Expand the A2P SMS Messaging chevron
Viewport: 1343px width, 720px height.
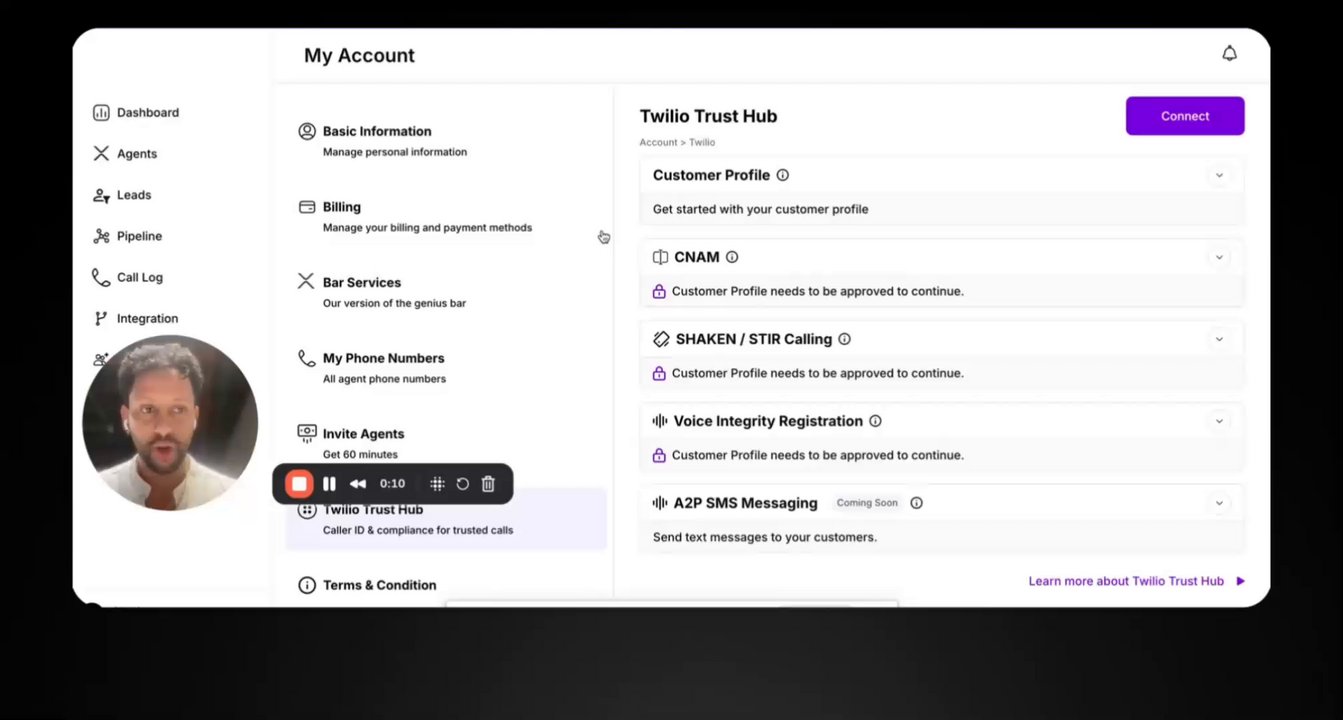pyautogui.click(x=1219, y=503)
